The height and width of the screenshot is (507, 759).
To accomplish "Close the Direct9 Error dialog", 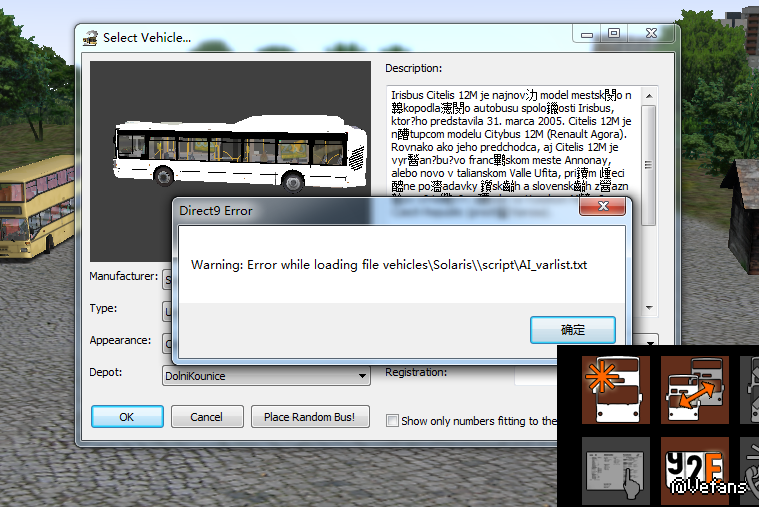I will click(603, 206).
